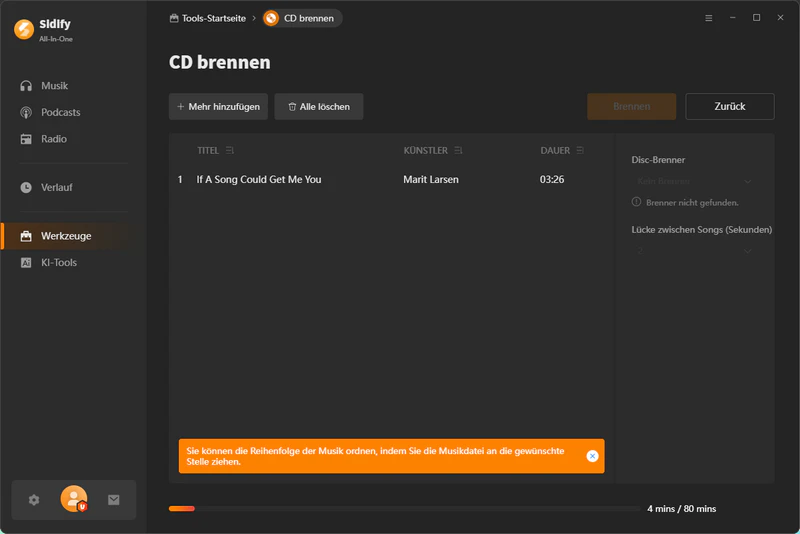Maximize the Sidify window
800x534 pixels.
click(757, 18)
